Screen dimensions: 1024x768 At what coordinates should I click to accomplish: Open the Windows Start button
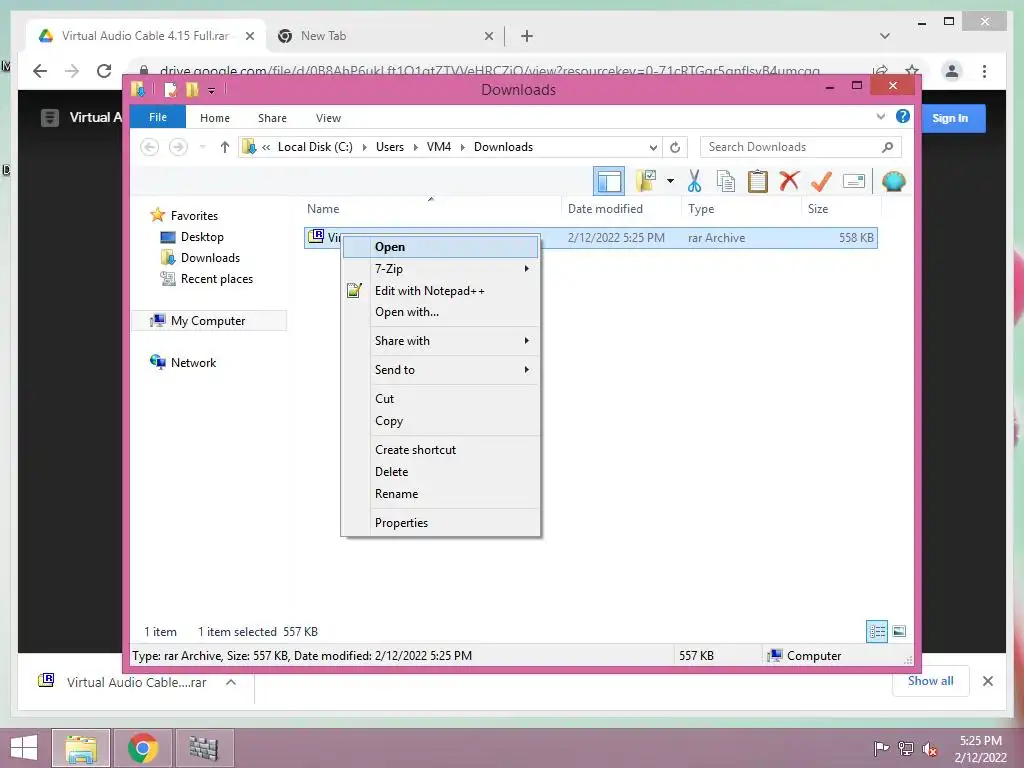(24, 748)
